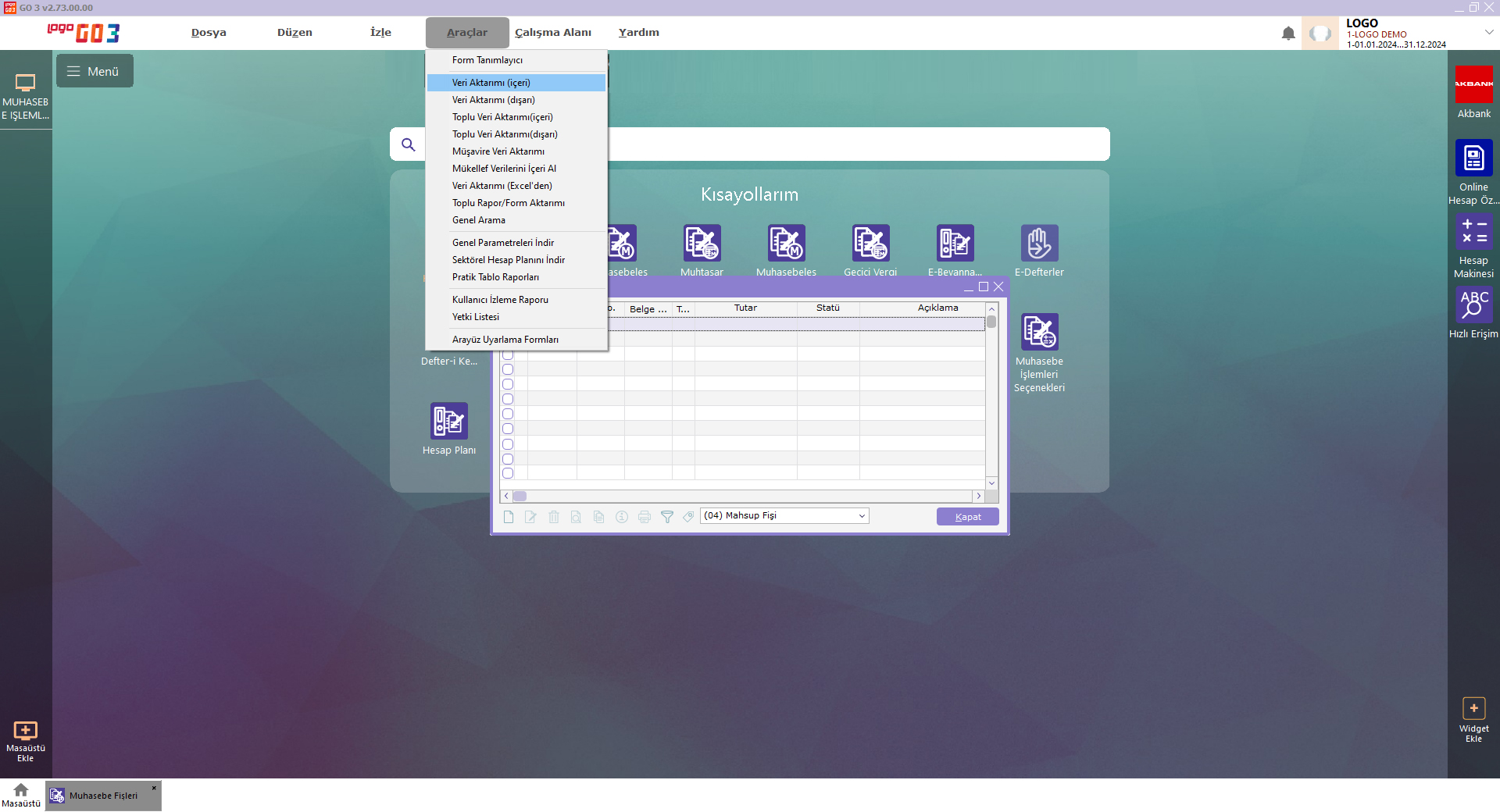Tick the checkbox in the bottom-most grid row
The image size is (1500, 812).
coord(508,473)
